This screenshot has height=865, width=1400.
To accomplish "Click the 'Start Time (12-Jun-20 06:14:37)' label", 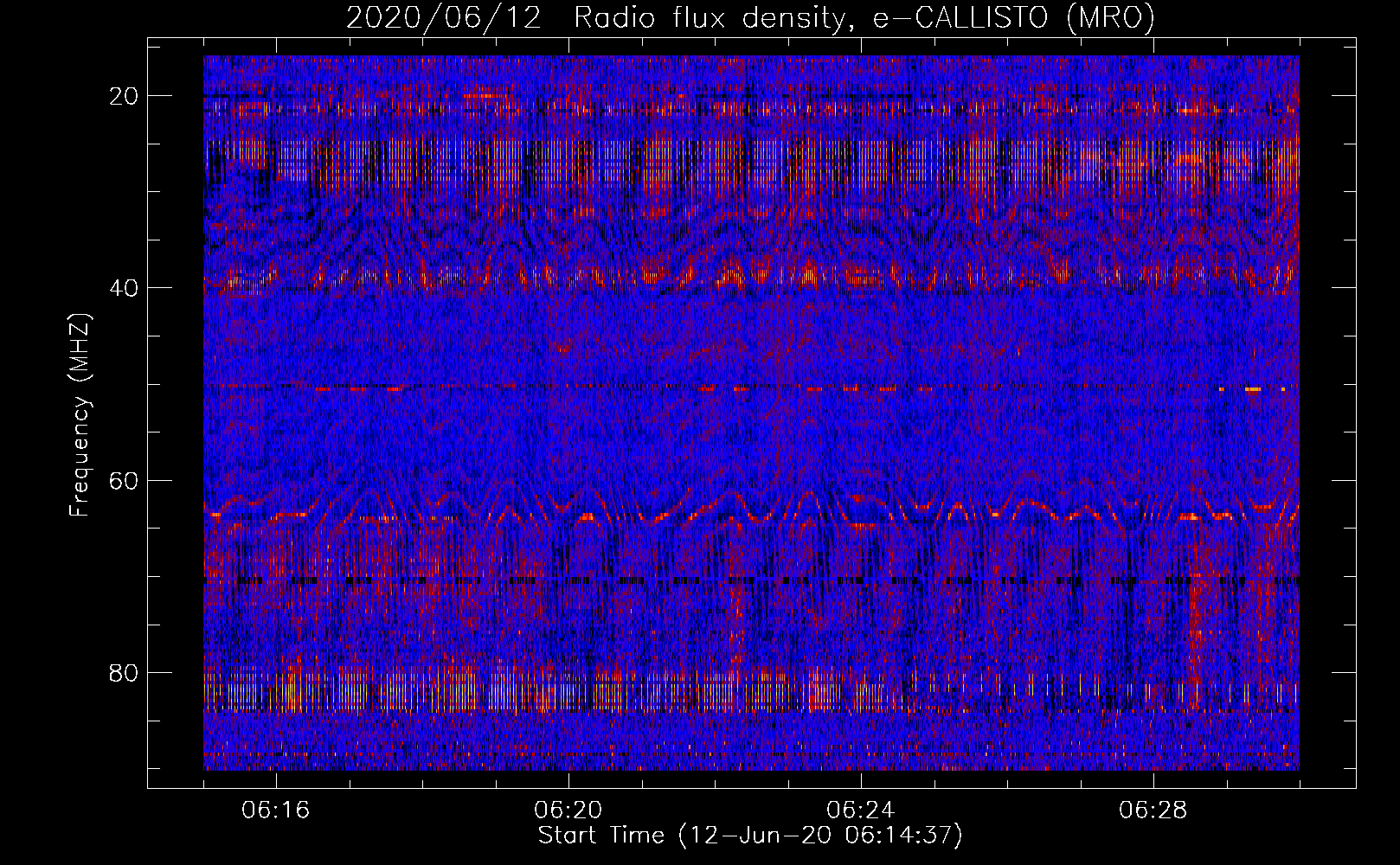I will click(x=750, y=836).
